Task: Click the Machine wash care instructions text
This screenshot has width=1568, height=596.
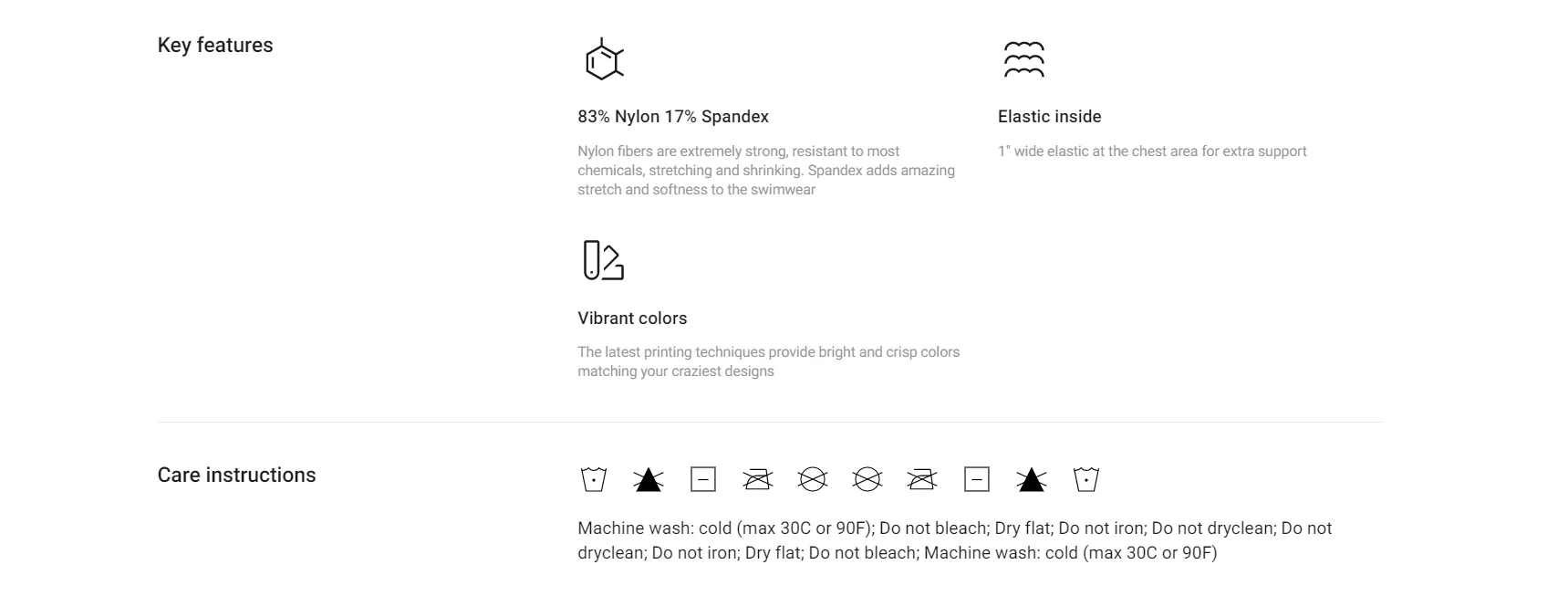Action: pos(955,540)
